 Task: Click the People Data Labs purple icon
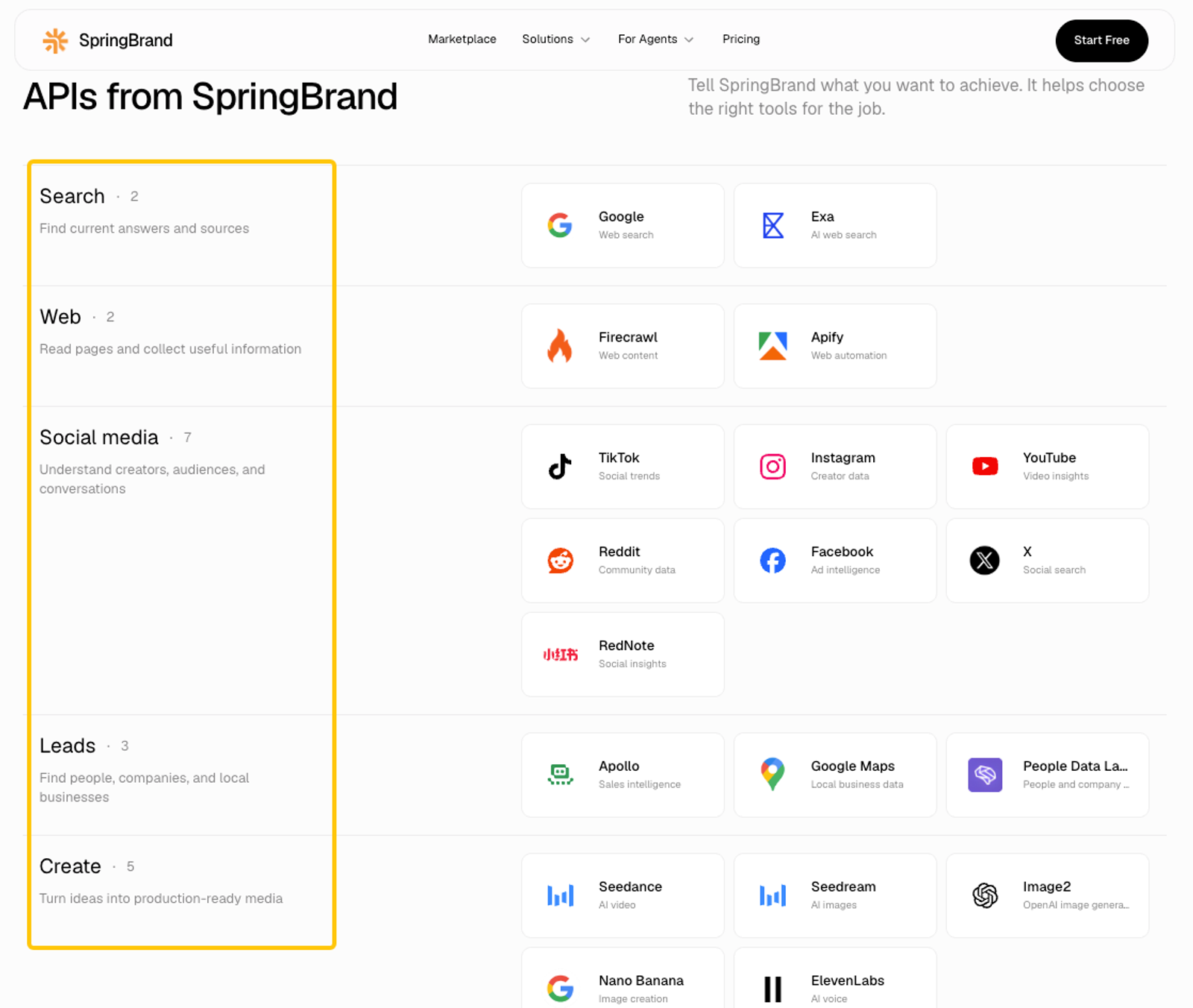(x=985, y=775)
